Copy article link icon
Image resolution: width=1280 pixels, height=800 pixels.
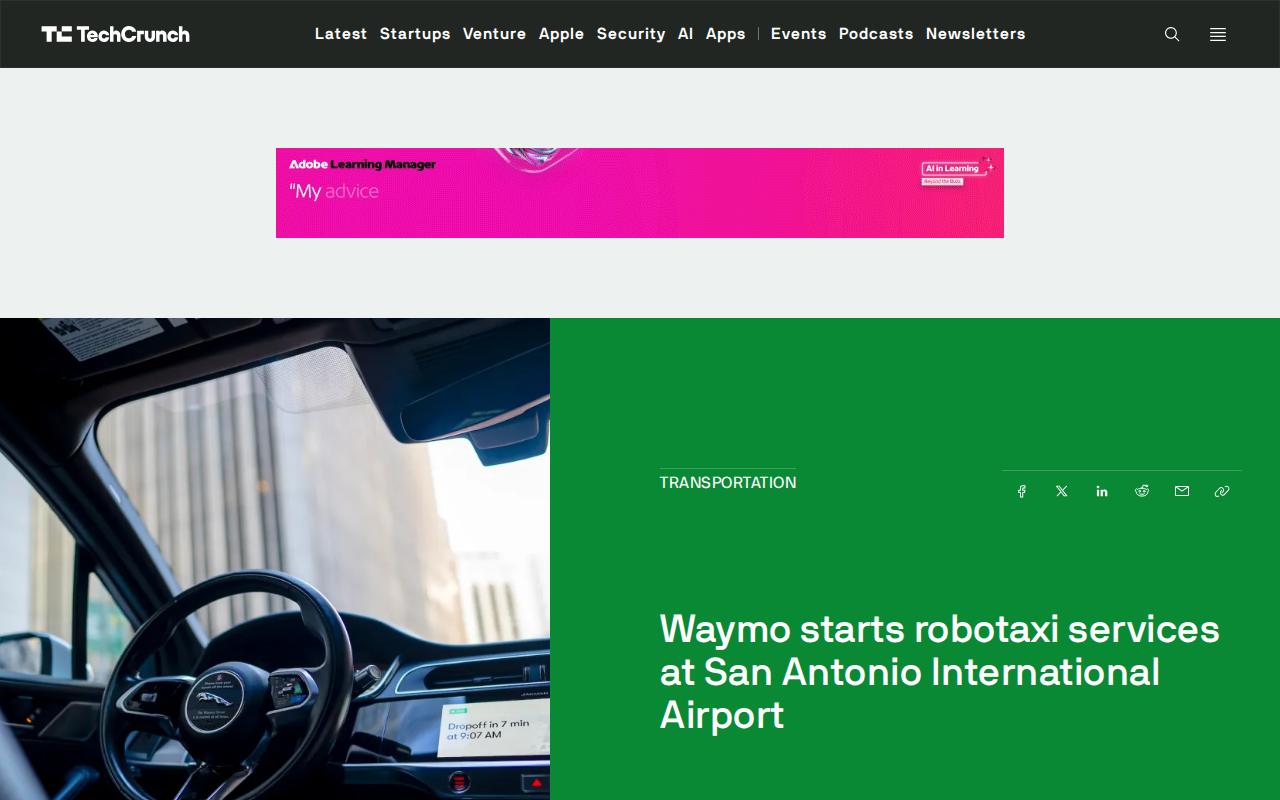[1222, 491]
